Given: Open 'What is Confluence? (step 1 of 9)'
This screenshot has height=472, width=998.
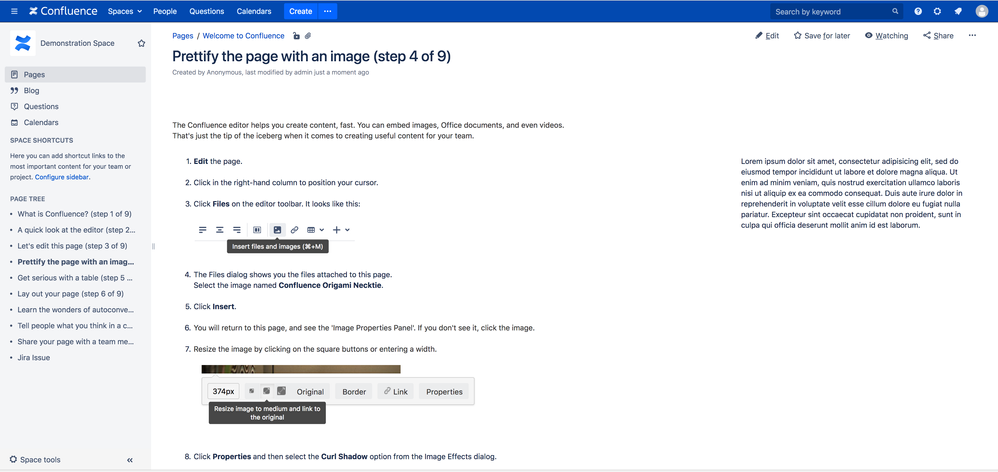Looking at the screenshot, I should tap(74, 214).
